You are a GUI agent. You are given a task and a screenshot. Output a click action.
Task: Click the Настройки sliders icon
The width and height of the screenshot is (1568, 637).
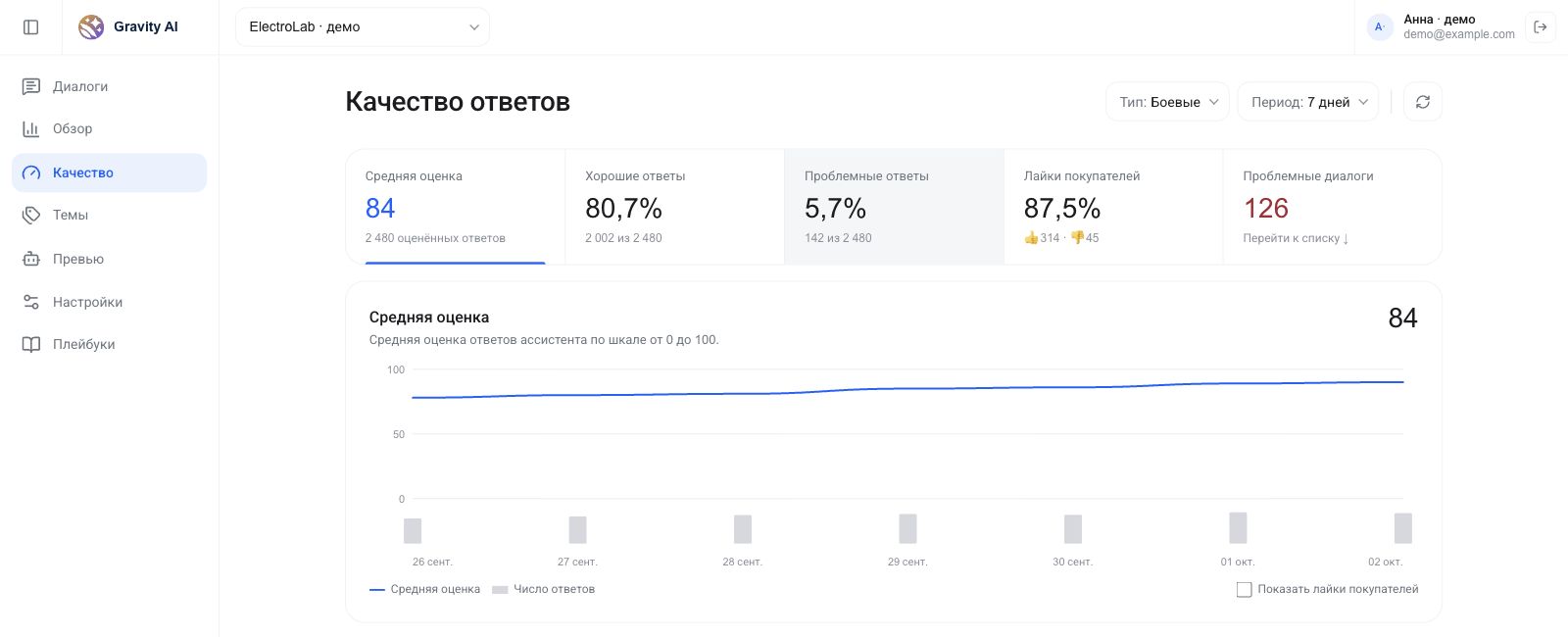[x=31, y=302]
